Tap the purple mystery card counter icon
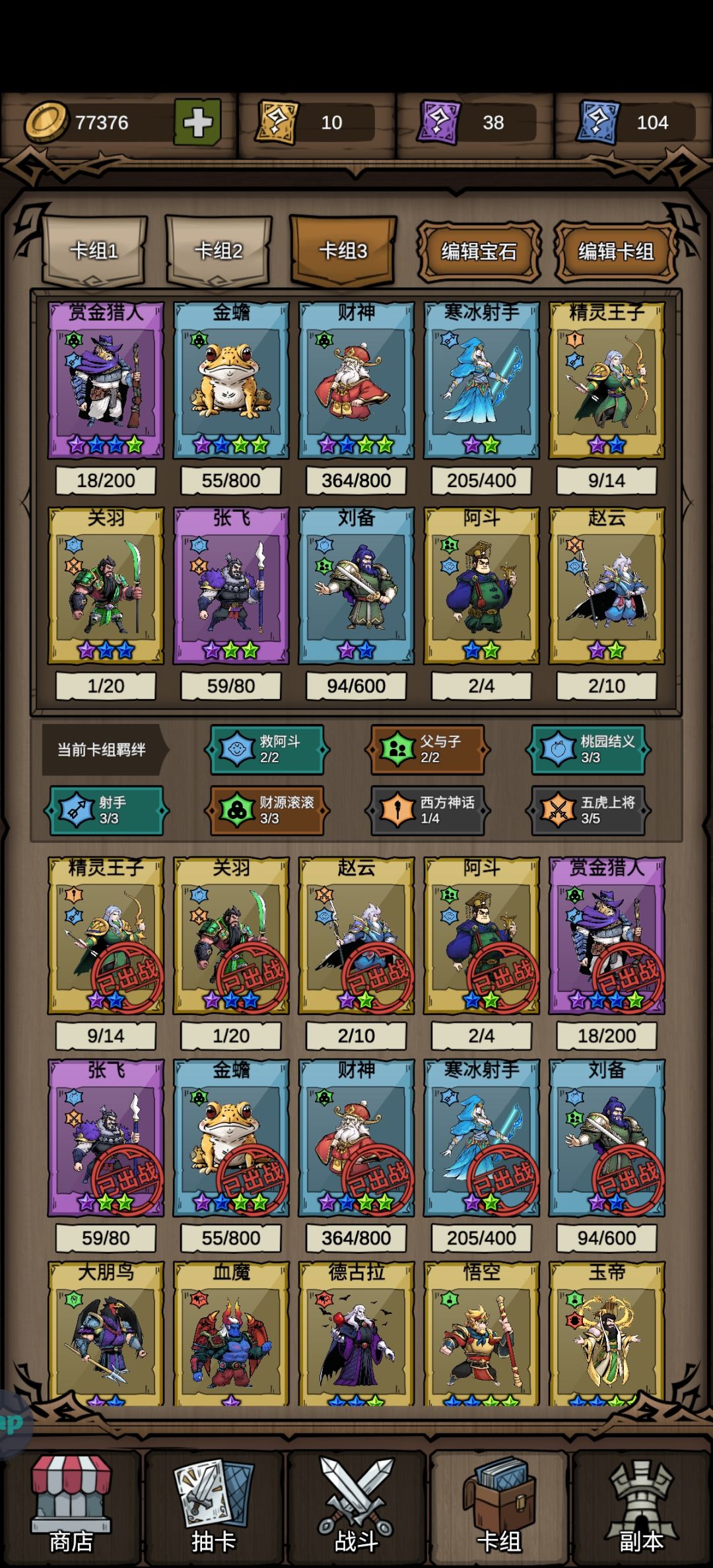 438,122
